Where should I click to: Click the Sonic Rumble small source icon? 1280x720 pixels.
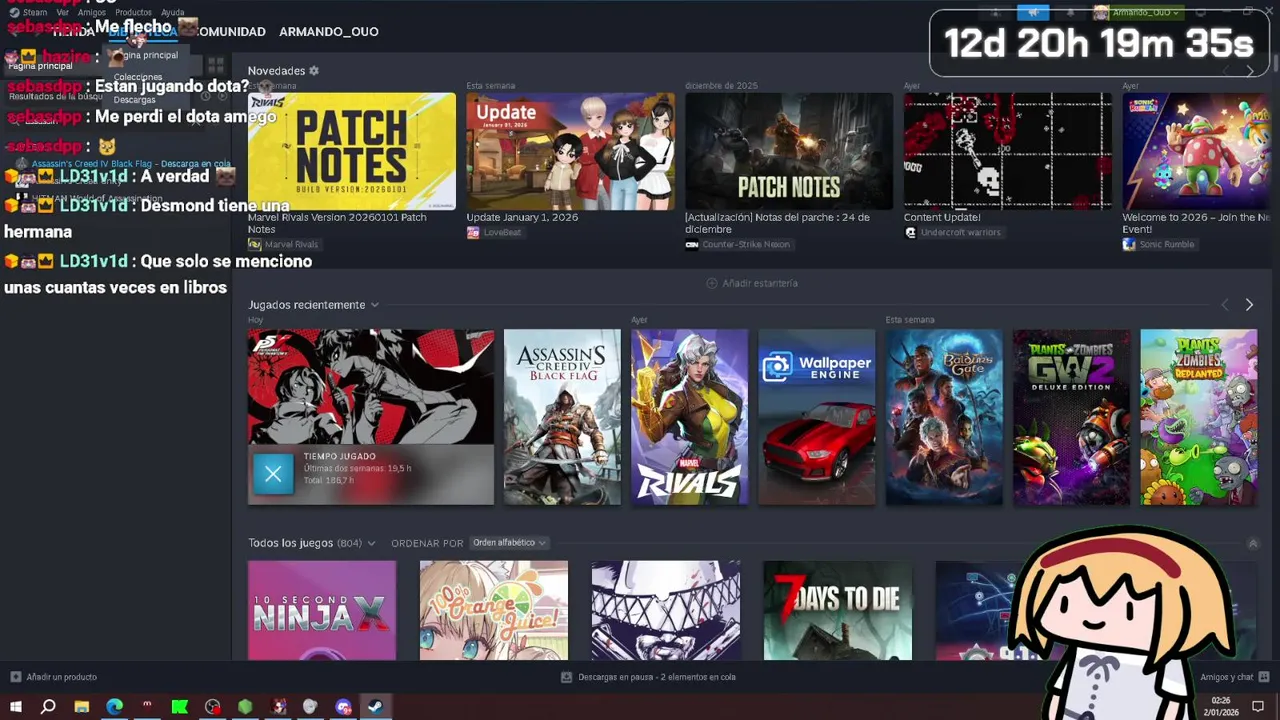click(1129, 244)
